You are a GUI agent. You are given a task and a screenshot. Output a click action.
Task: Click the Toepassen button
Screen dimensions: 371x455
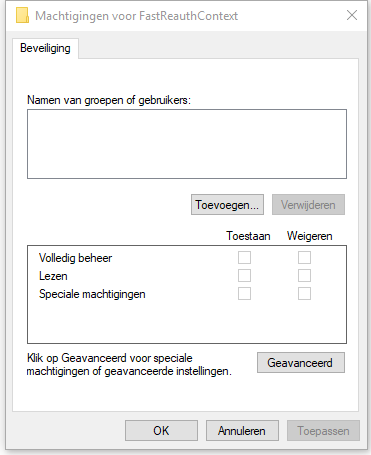[323, 431]
